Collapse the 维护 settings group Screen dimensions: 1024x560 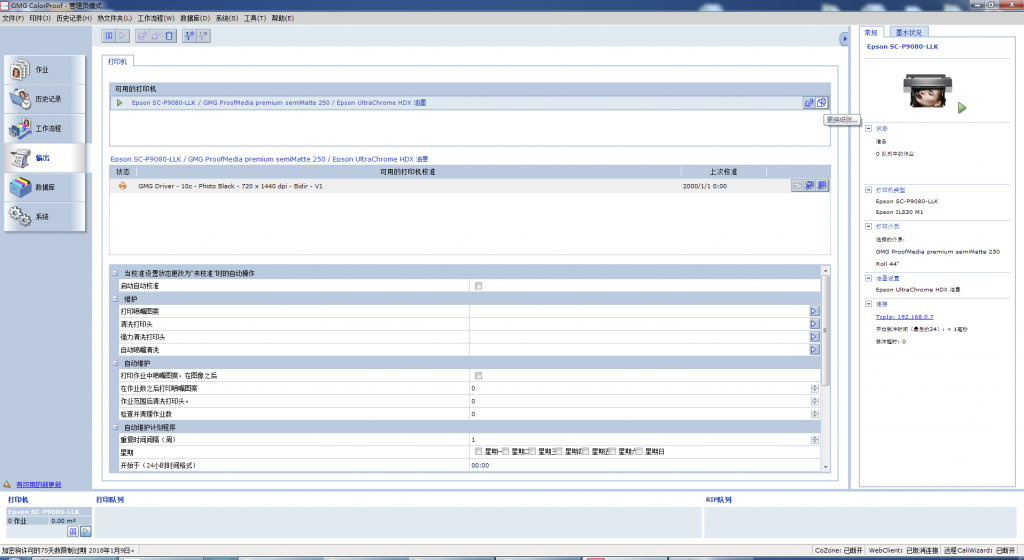[x=116, y=299]
